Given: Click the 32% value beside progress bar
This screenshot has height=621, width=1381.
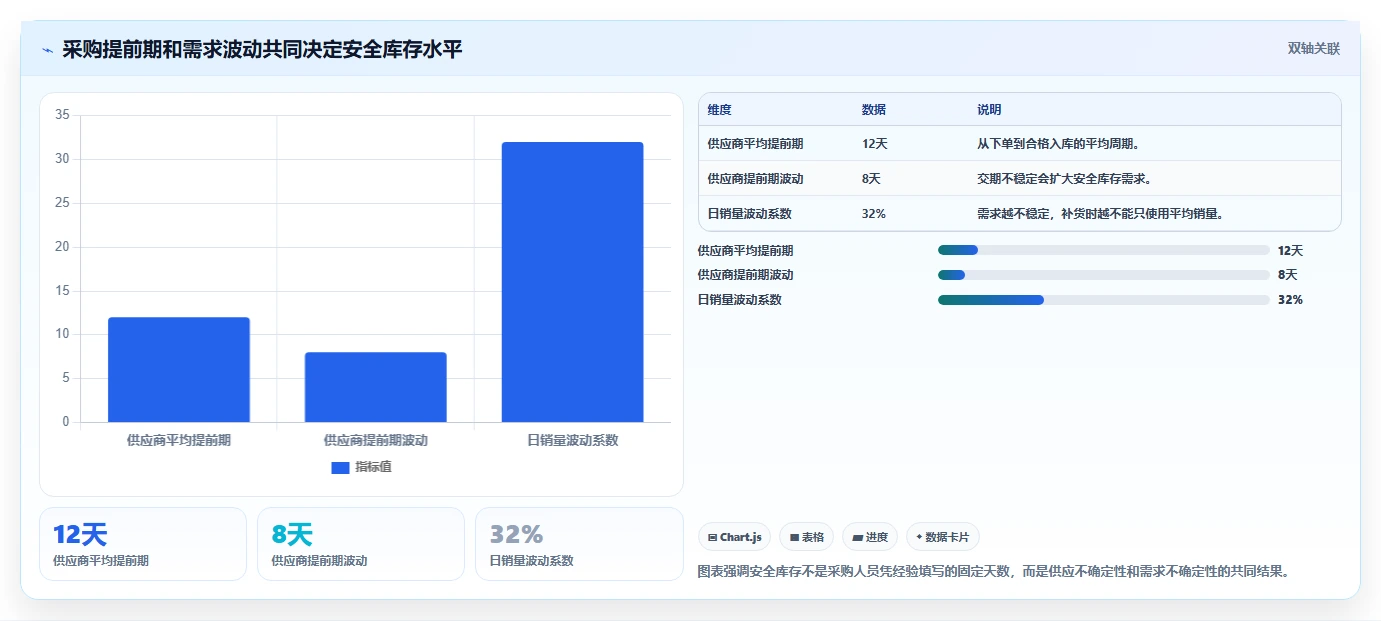Looking at the screenshot, I should click(x=1290, y=300).
